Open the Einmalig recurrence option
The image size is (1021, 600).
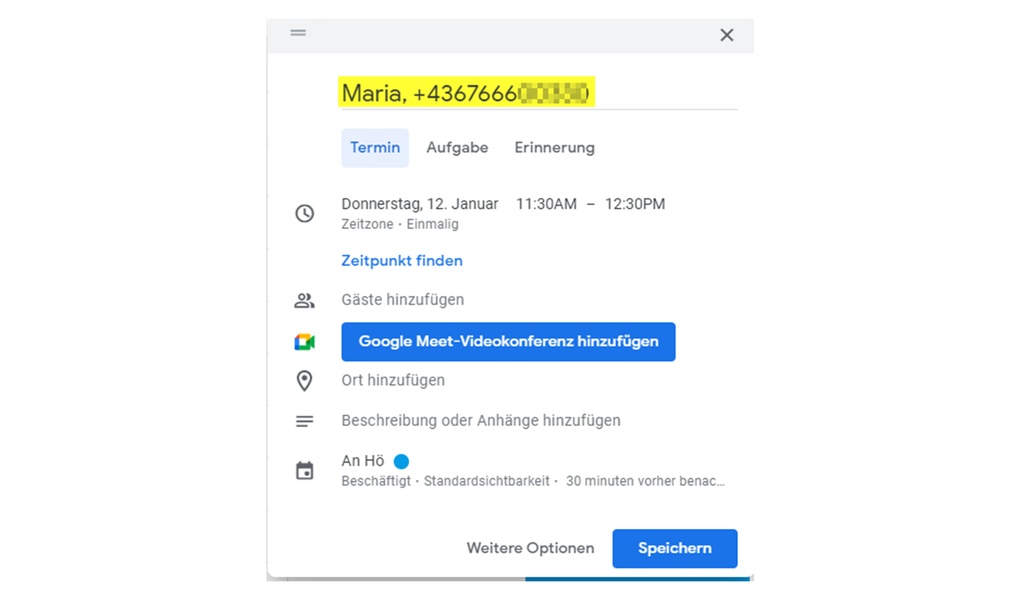[x=432, y=224]
